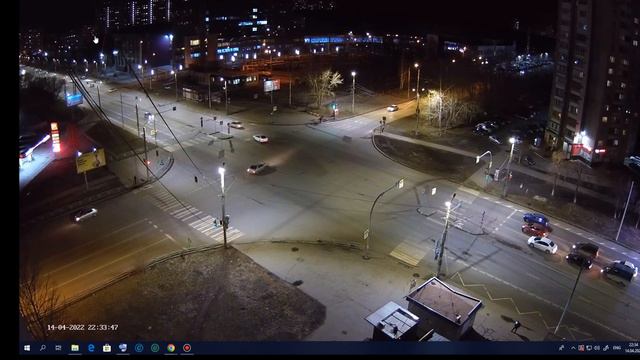Open the green circular app in the taskbar

coord(155,348)
